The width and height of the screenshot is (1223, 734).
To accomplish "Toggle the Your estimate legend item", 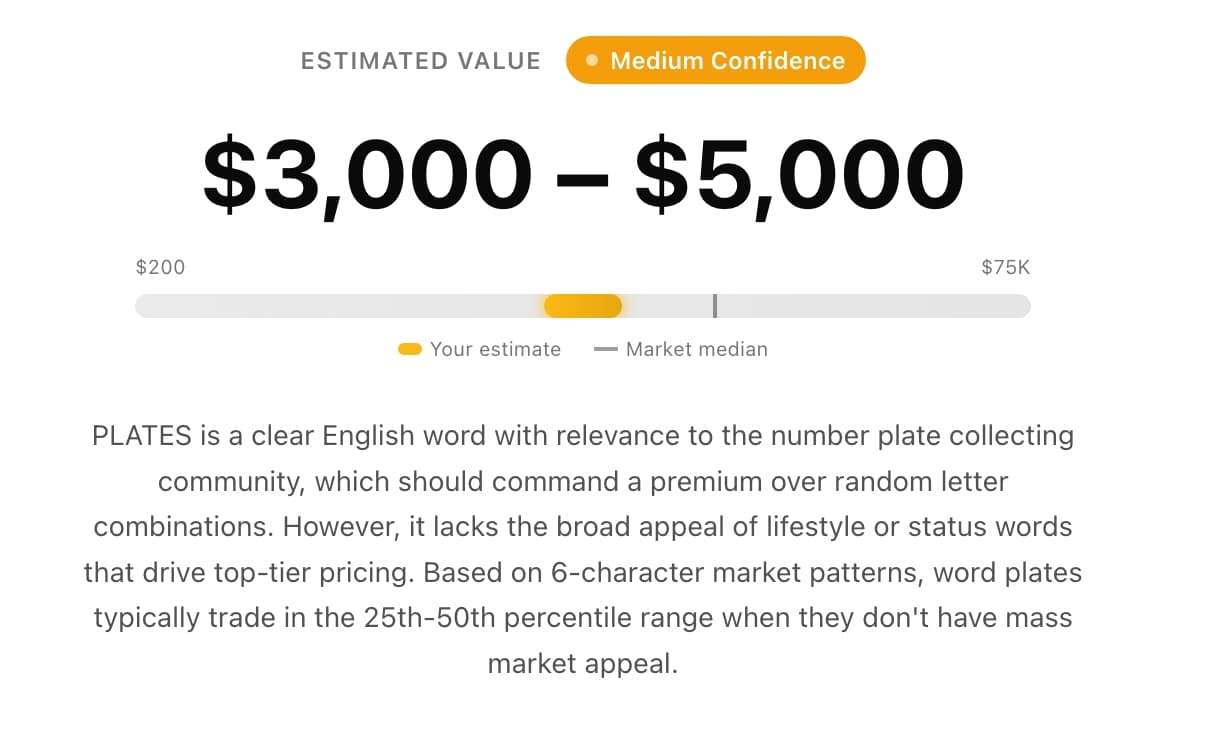I will [x=479, y=349].
